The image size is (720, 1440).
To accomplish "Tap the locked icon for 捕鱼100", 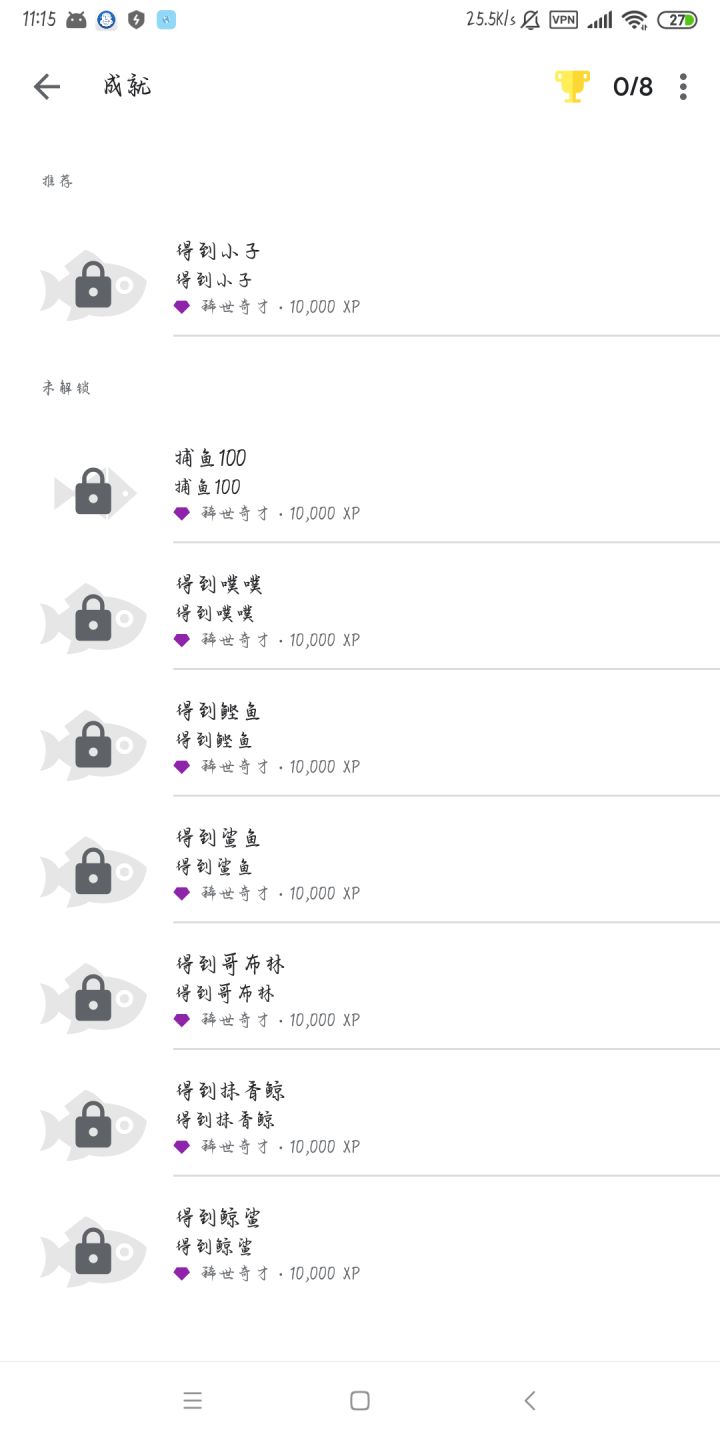I will 94,492.
